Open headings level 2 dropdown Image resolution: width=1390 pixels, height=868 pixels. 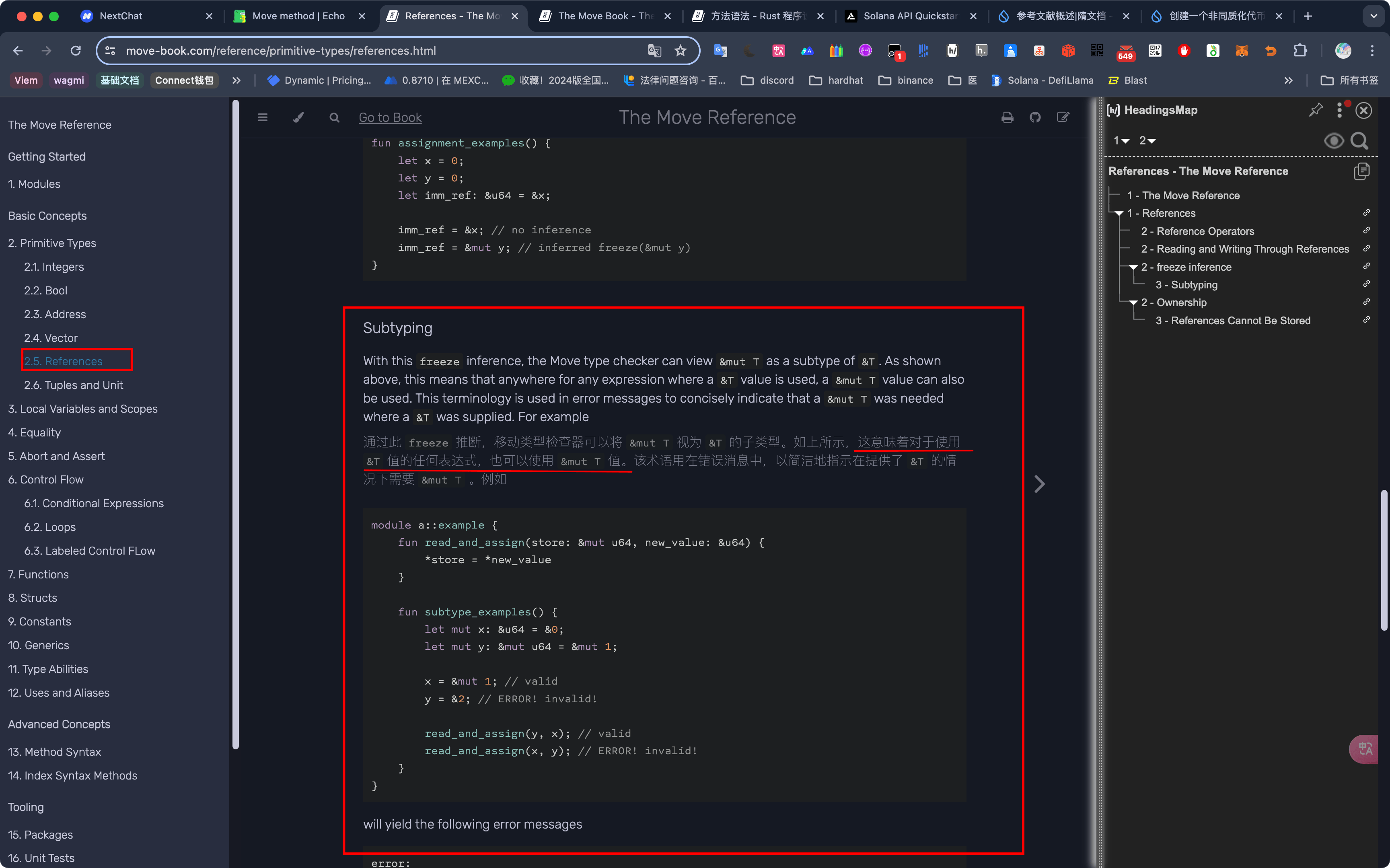tap(1147, 141)
